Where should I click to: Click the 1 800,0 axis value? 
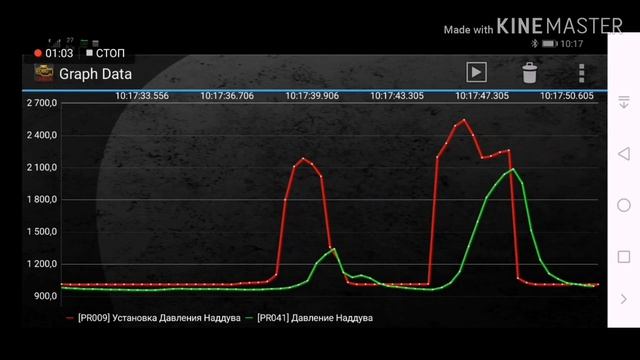(42, 200)
